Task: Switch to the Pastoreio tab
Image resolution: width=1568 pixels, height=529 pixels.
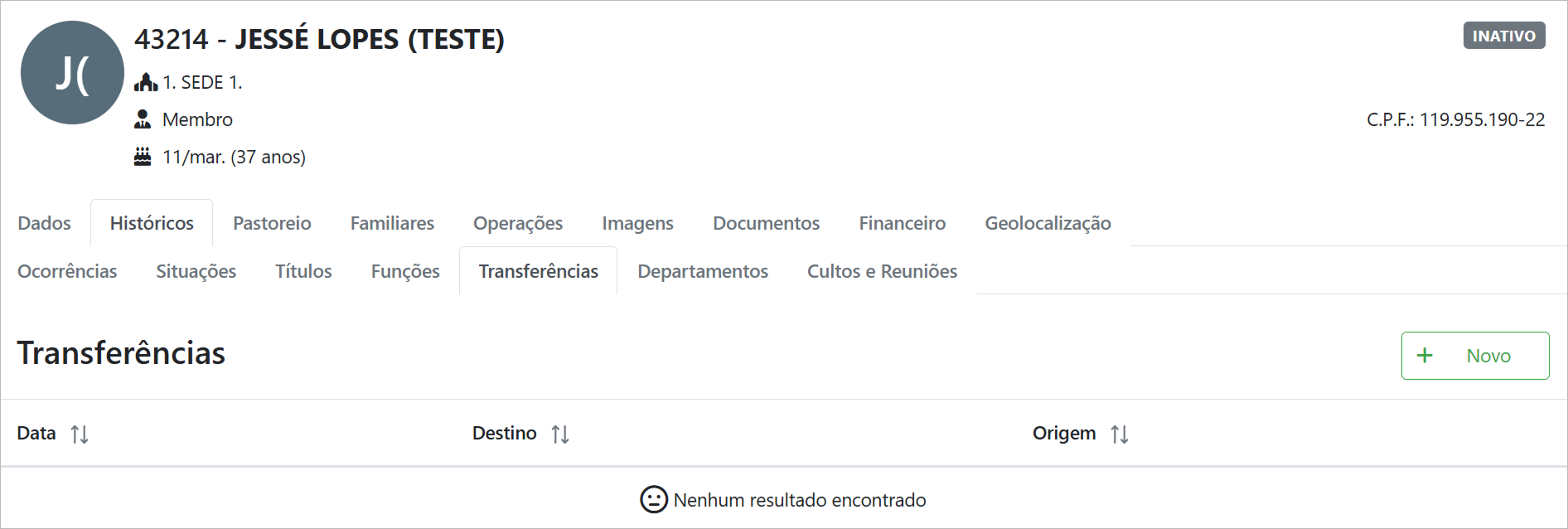Action: (x=272, y=223)
